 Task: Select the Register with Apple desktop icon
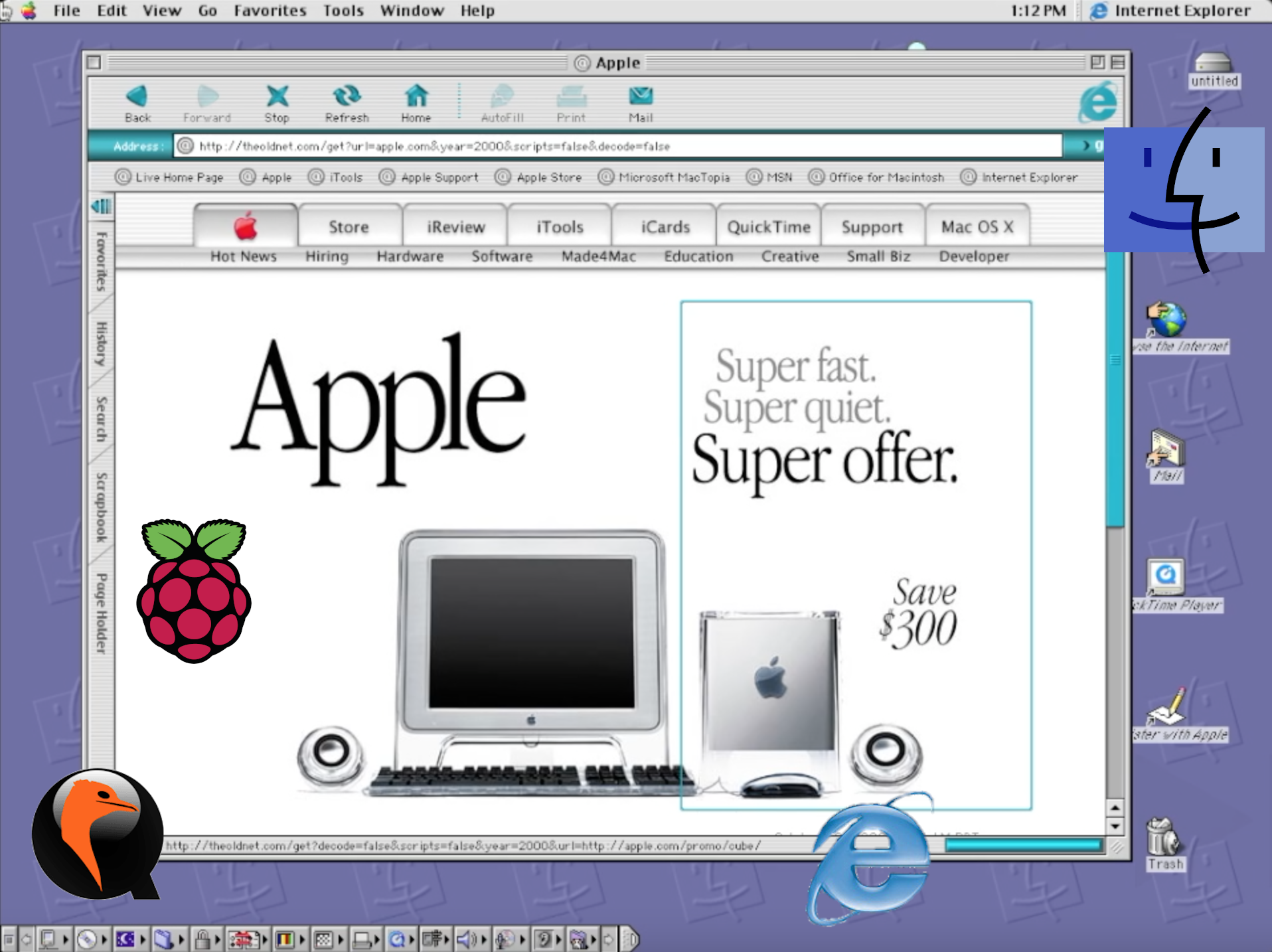point(1166,706)
